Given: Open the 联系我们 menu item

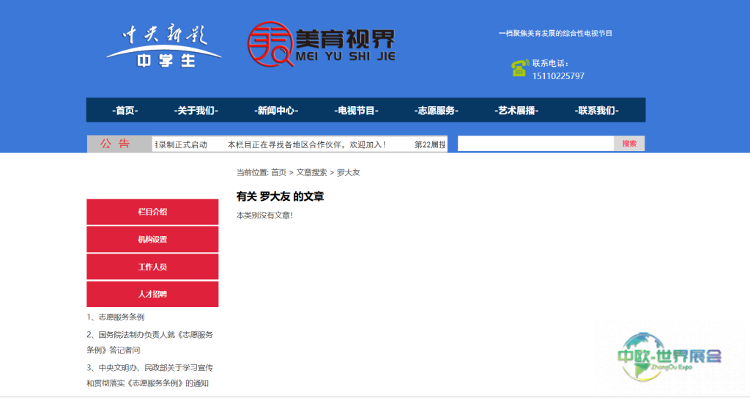Looking at the screenshot, I should (596, 111).
